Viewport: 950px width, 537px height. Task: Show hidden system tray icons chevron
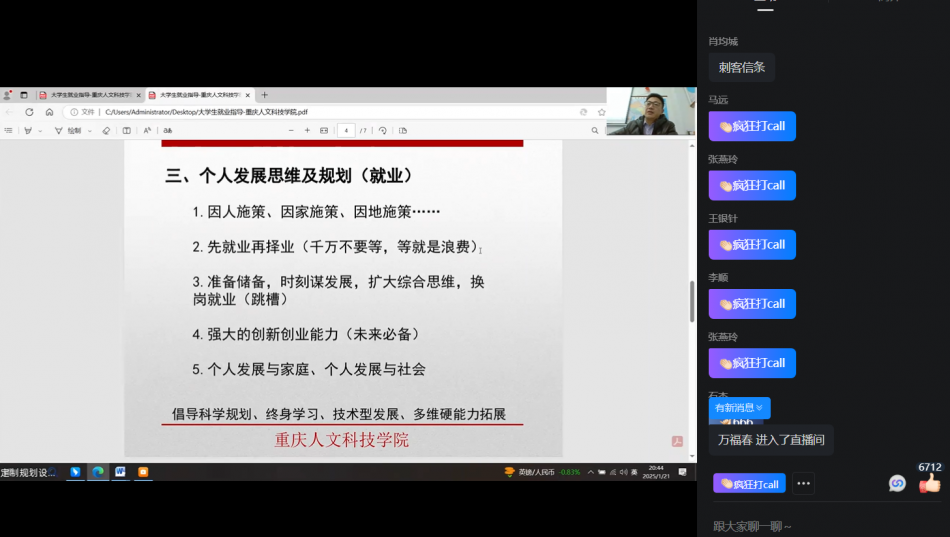[x=590, y=472]
